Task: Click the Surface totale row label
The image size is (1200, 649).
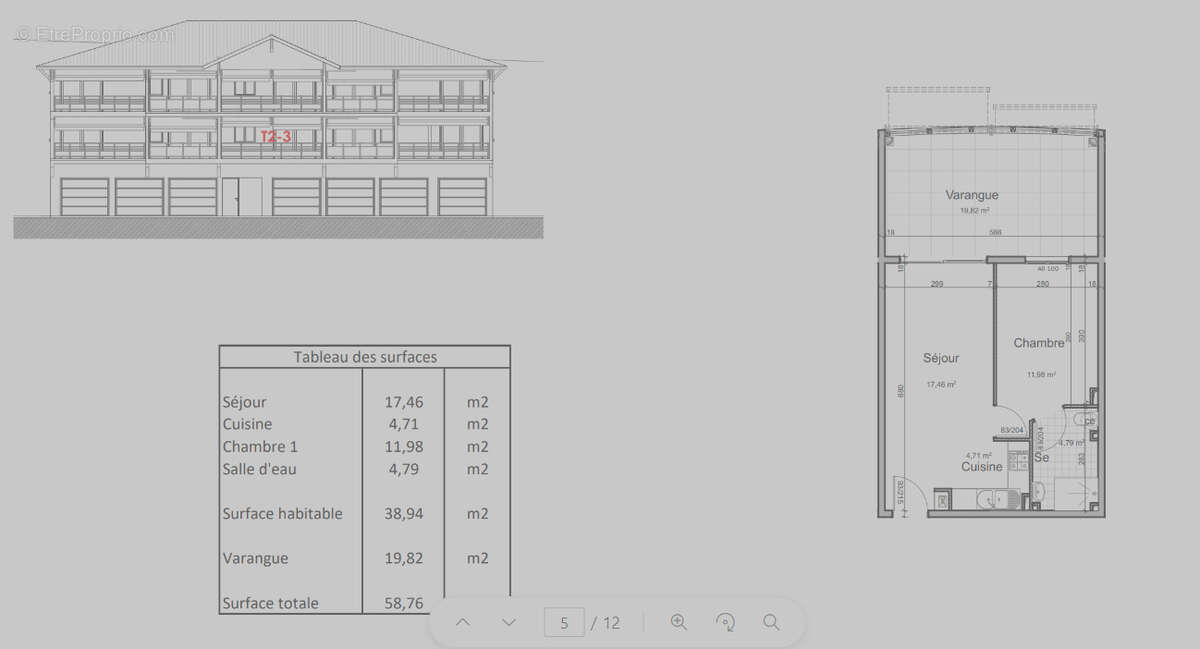Action: tap(270, 603)
